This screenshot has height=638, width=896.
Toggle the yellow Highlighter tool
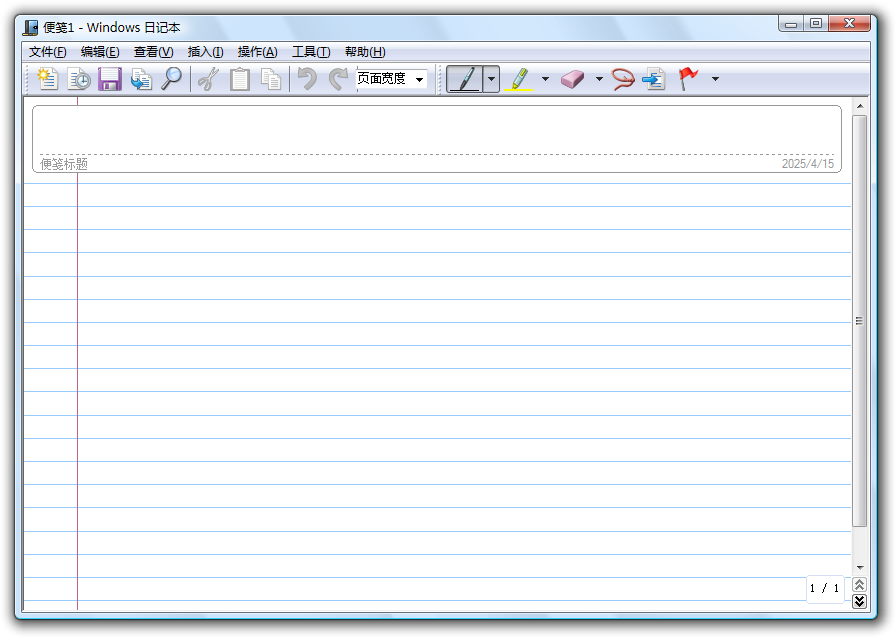tap(519, 79)
